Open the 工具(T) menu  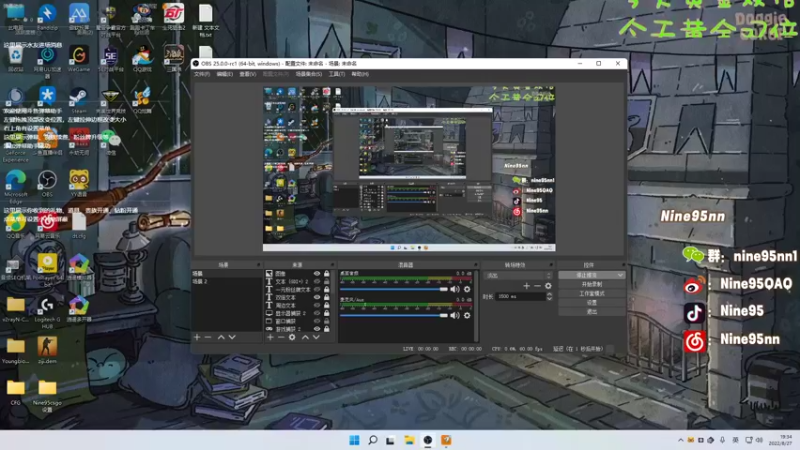[x=337, y=74]
